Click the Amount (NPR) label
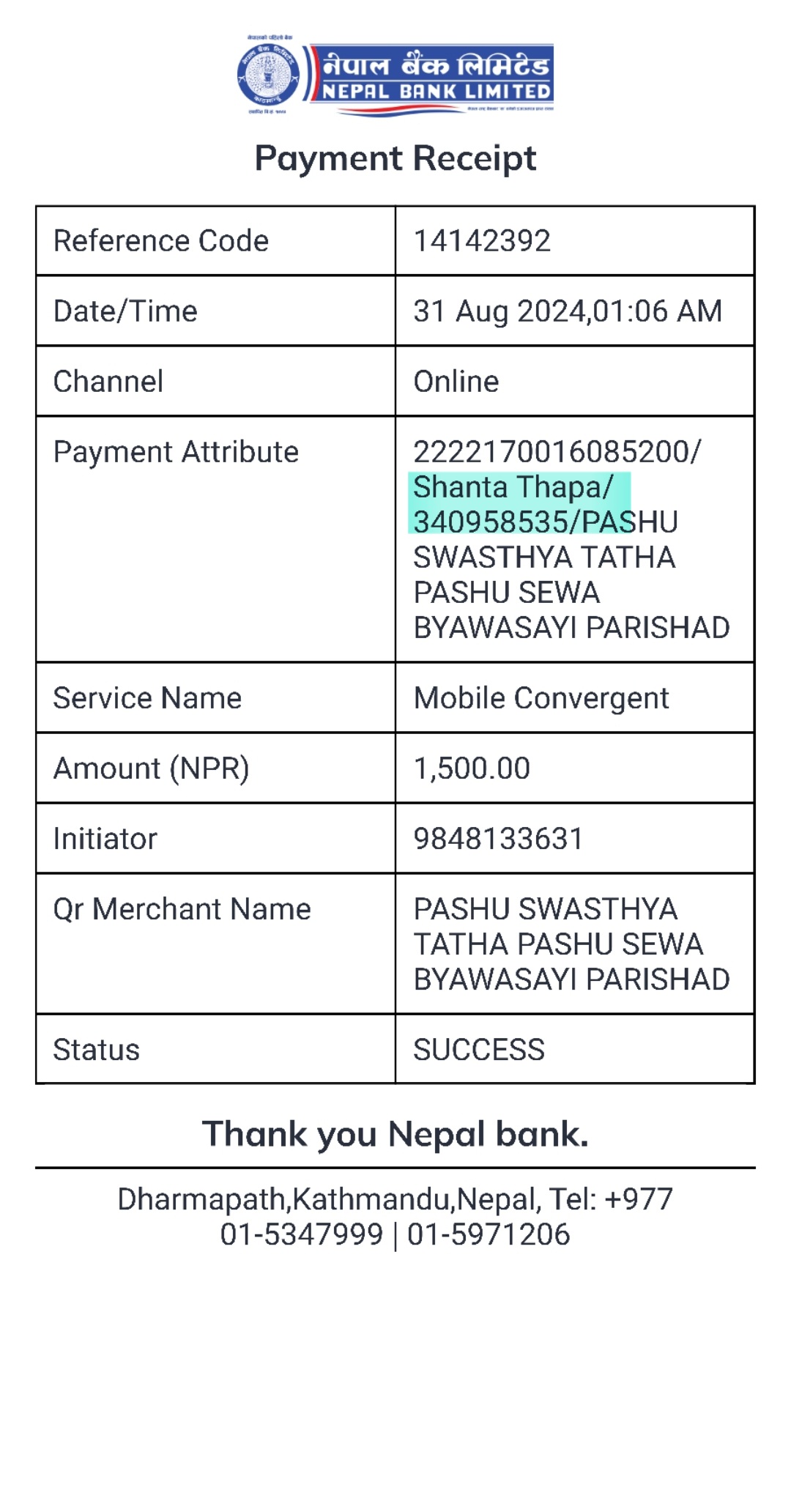This screenshot has width=791, height=1512. click(152, 768)
